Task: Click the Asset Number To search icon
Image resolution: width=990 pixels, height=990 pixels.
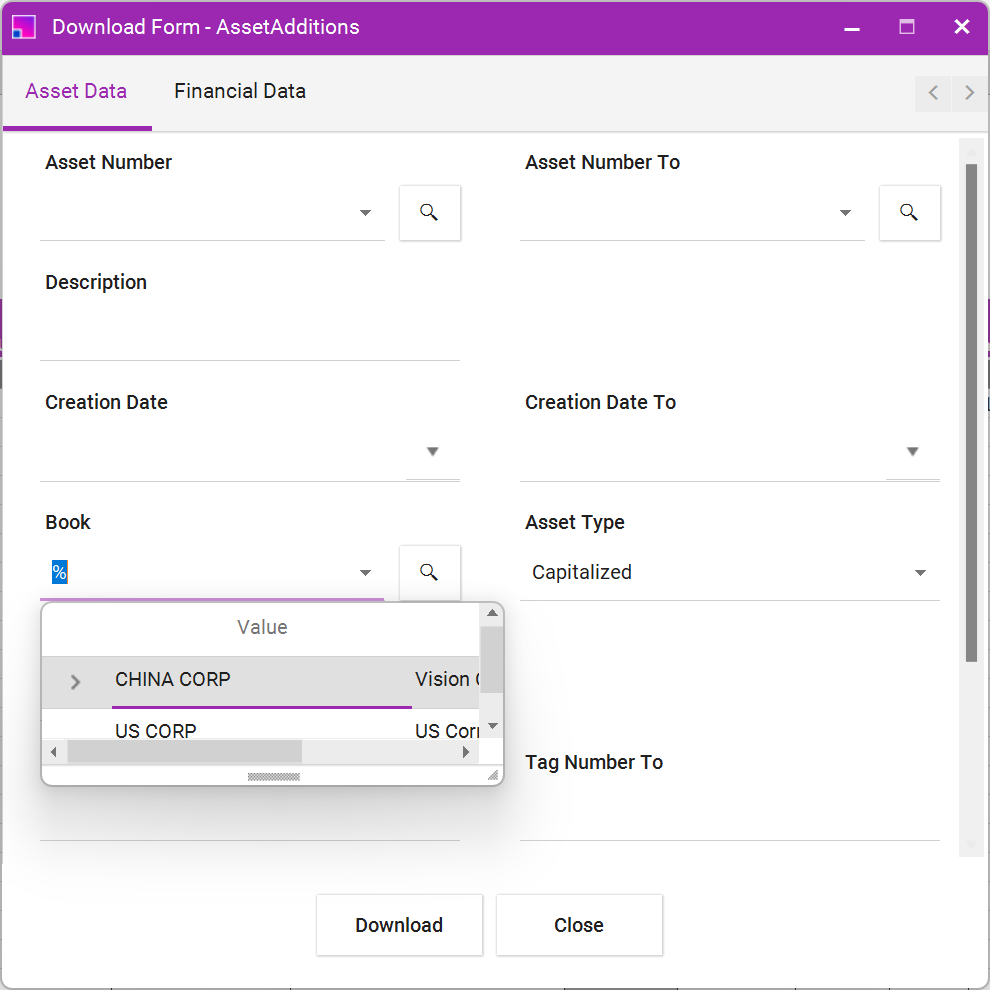Action: point(909,212)
